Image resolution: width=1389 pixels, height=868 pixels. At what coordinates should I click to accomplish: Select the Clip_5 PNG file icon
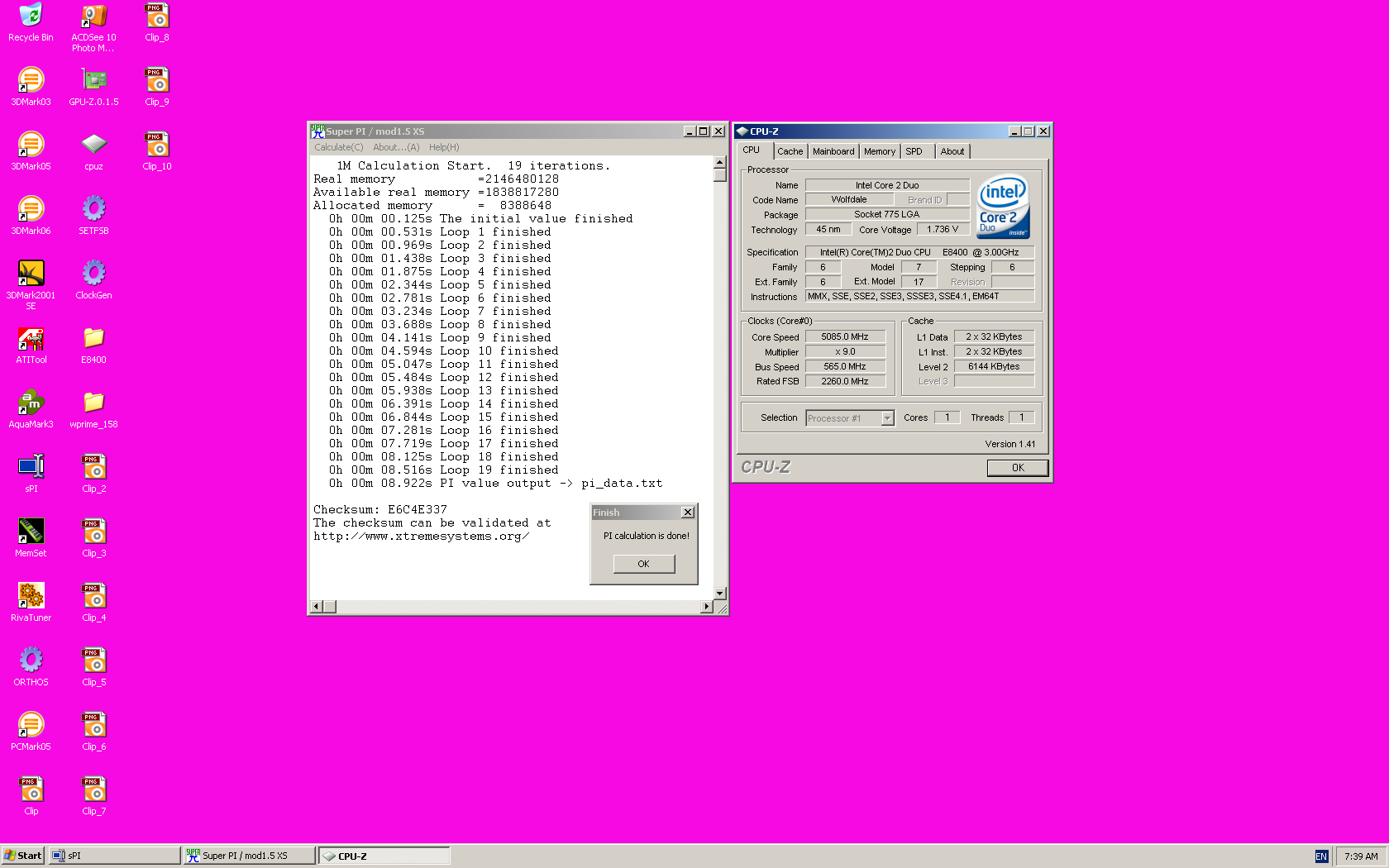pyautogui.click(x=94, y=667)
